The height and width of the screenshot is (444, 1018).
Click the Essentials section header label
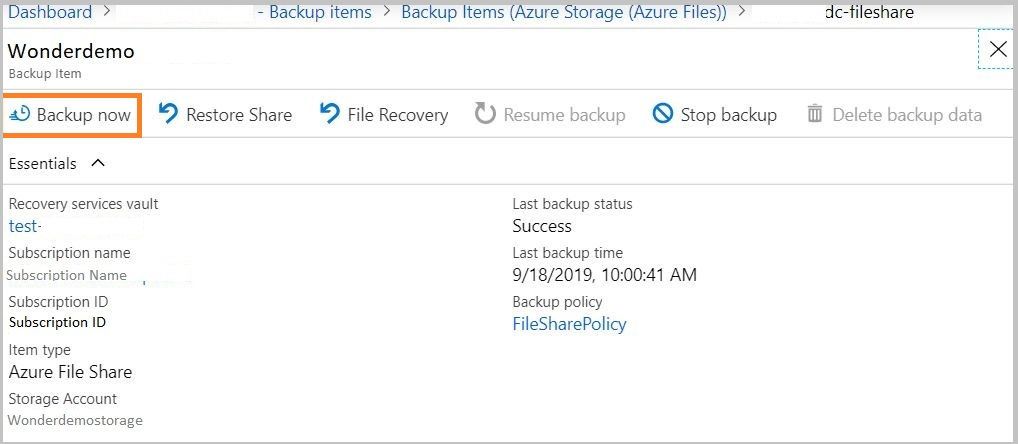42,163
